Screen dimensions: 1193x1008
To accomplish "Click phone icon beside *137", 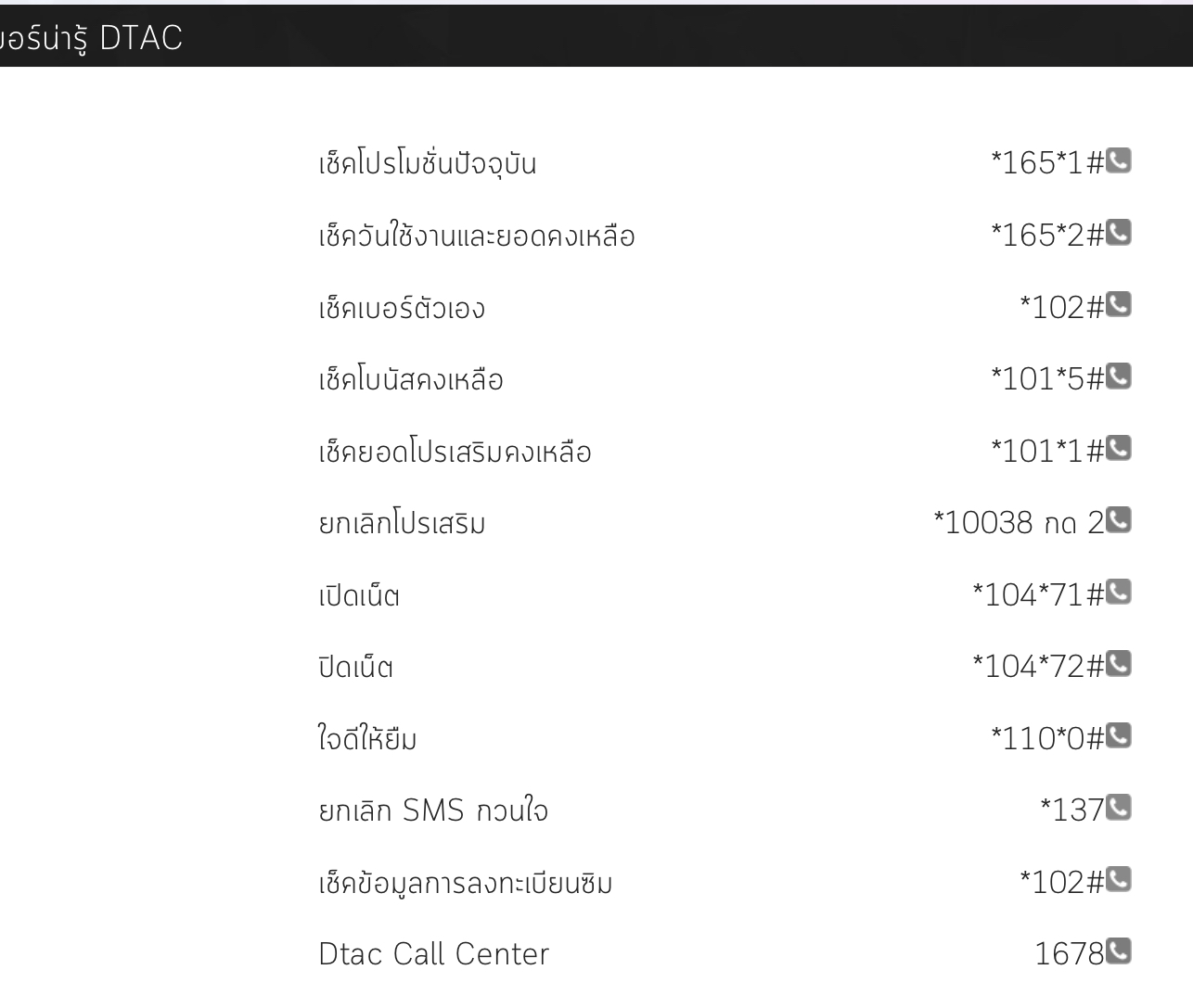I will (x=1119, y=808).
